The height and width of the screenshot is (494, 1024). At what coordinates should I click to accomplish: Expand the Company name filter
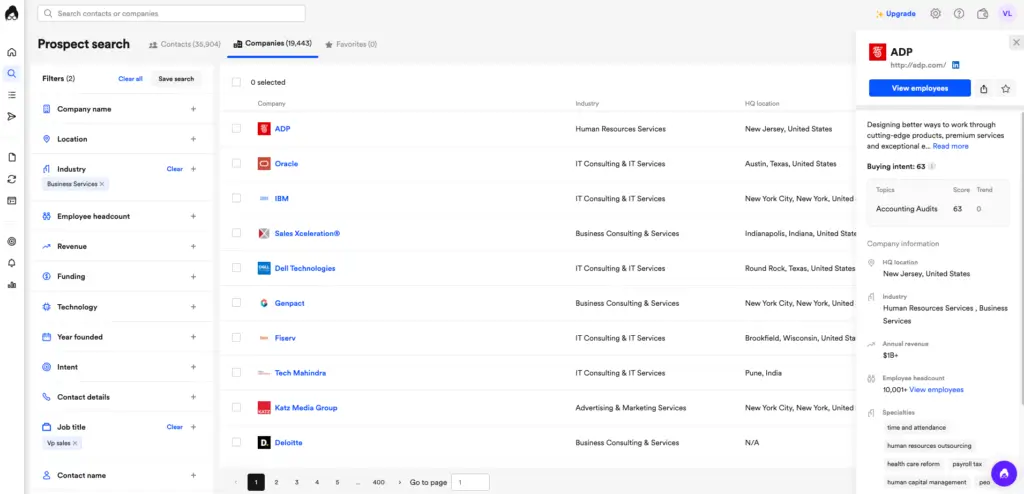[193, 109]
